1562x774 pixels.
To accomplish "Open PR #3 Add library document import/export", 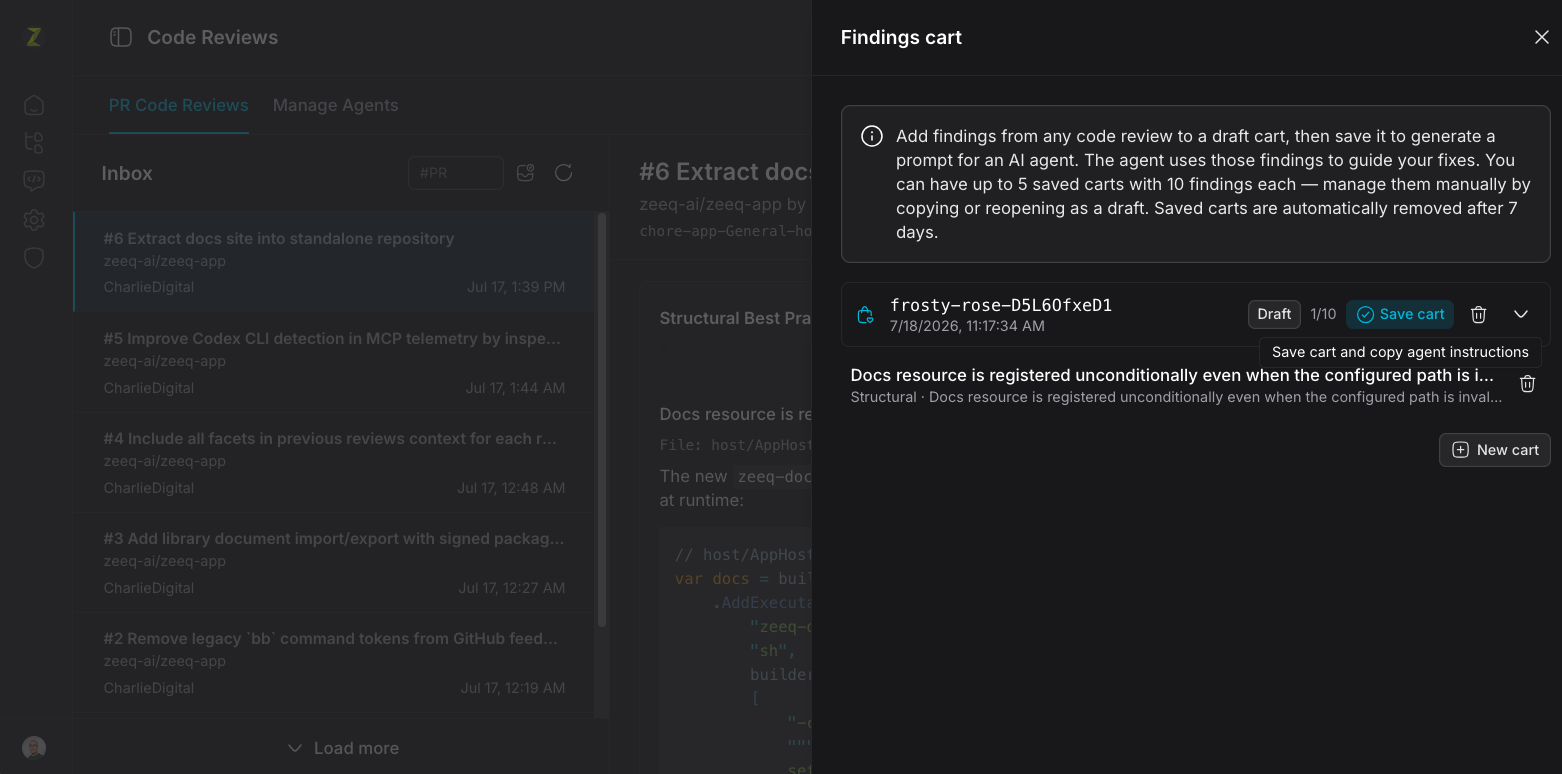I will pyautogui.click(x=334, y=562).
